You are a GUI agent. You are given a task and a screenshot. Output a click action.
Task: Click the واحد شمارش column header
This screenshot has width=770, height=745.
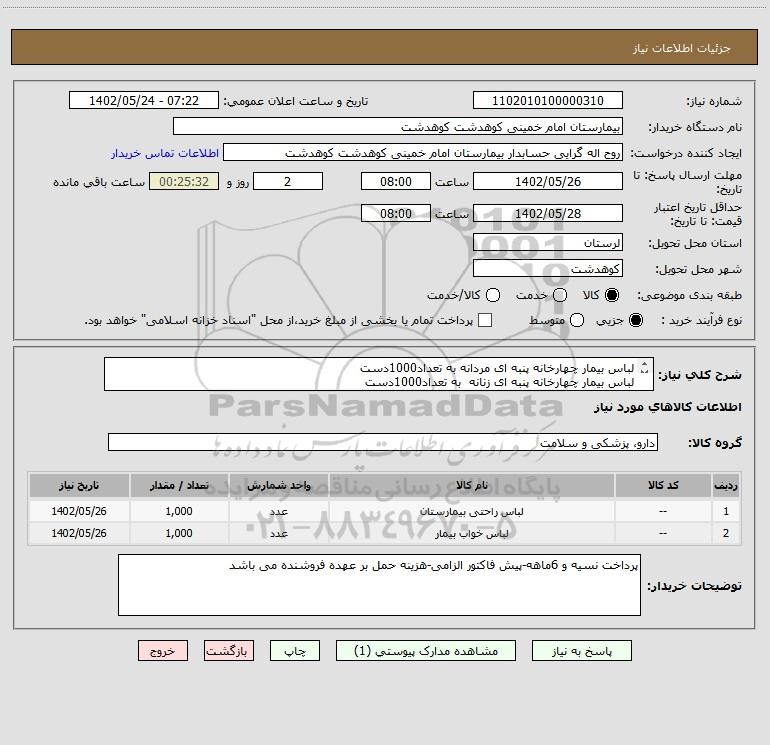coord(278,485)
